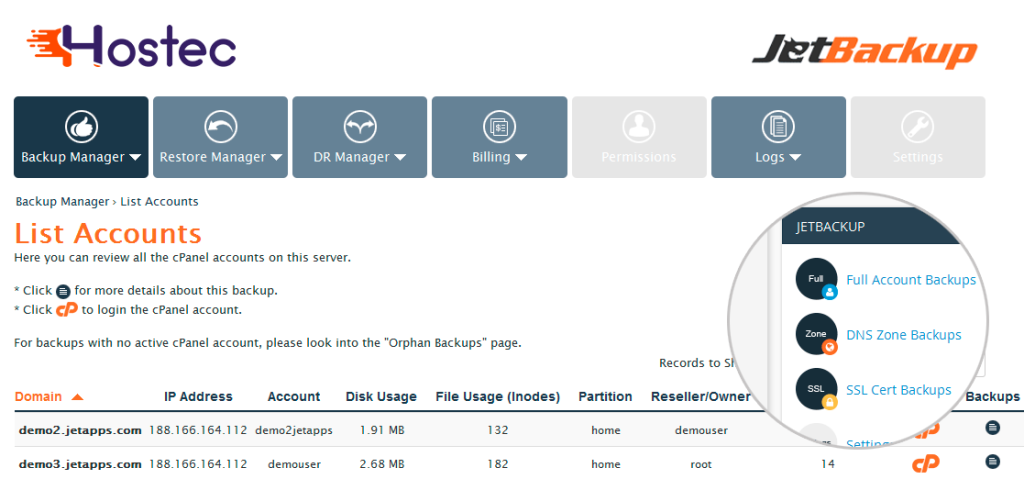
Task: Open the Billing menu label
Action: 491,157
